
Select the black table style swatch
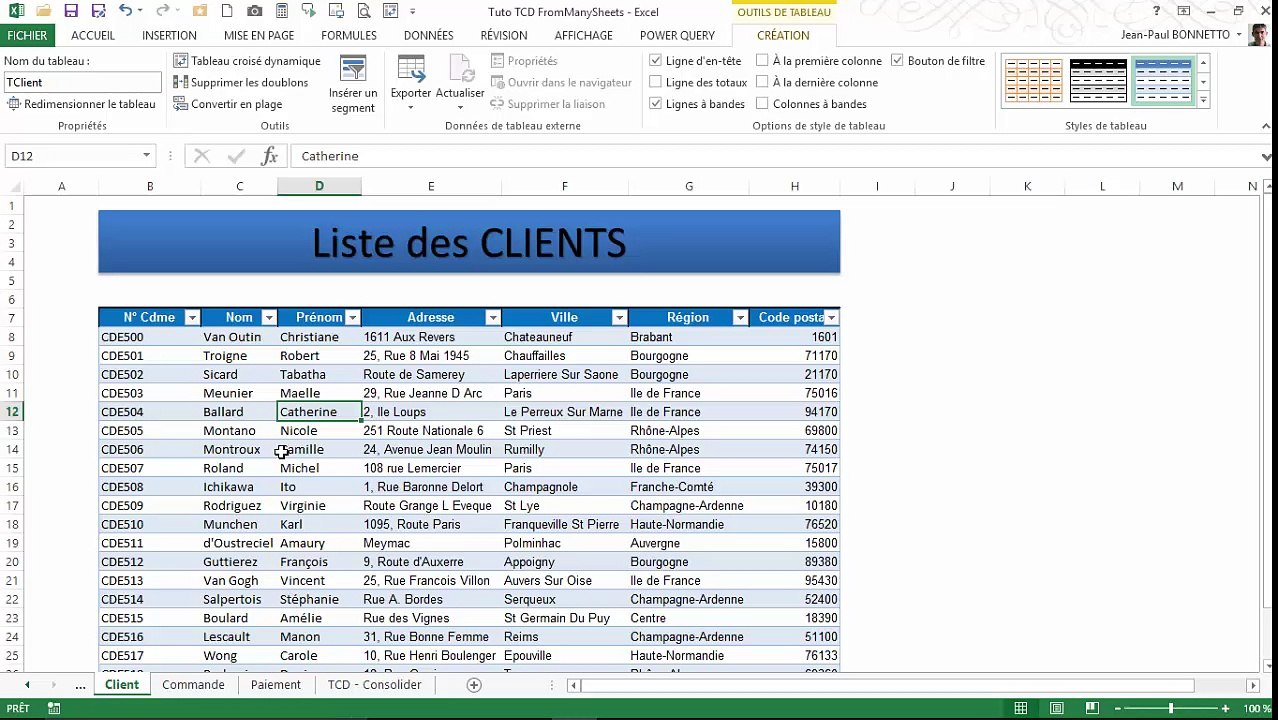tap(1098, 80)
